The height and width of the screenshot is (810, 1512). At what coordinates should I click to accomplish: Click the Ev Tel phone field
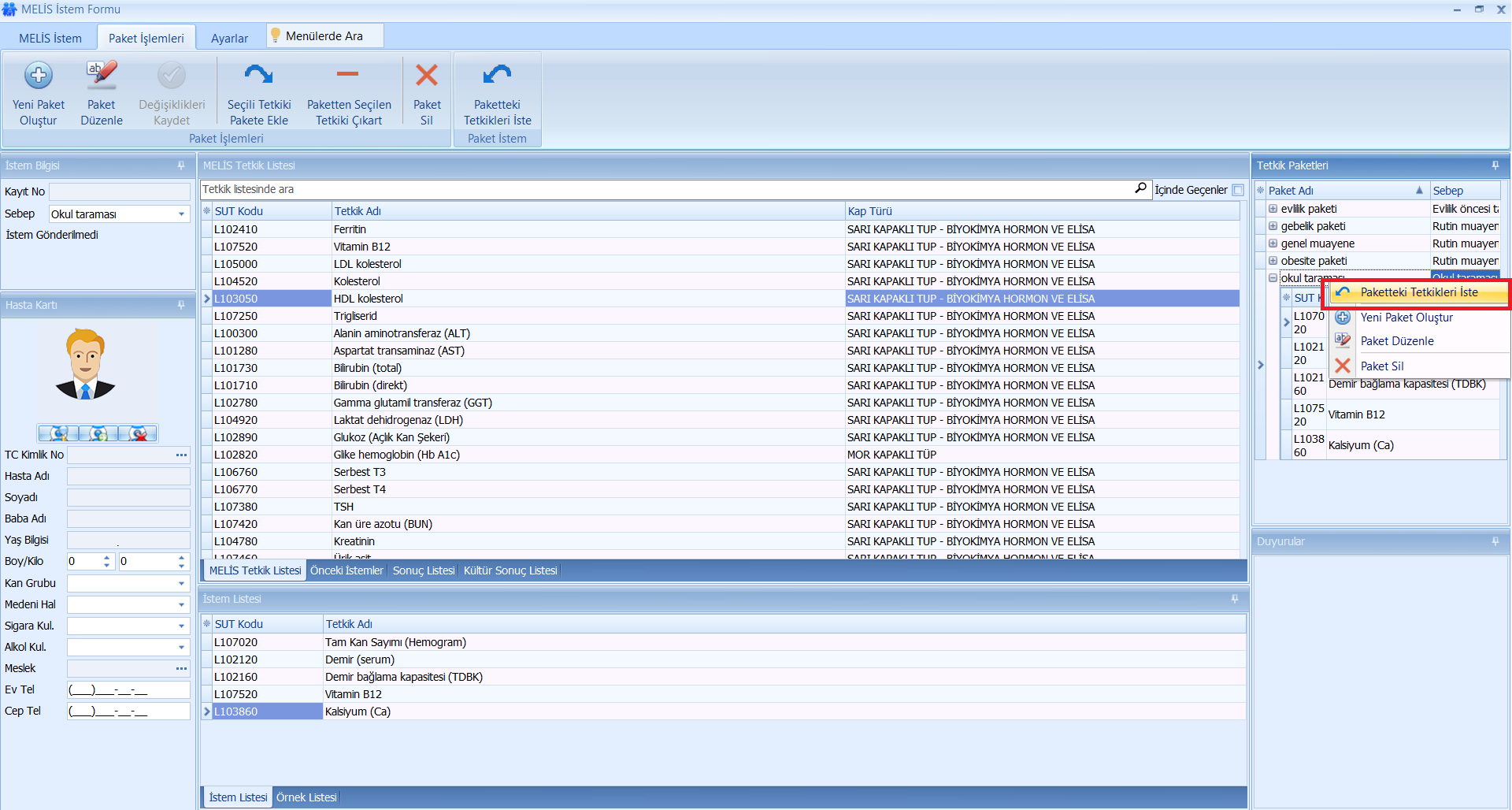pos(128,689)
